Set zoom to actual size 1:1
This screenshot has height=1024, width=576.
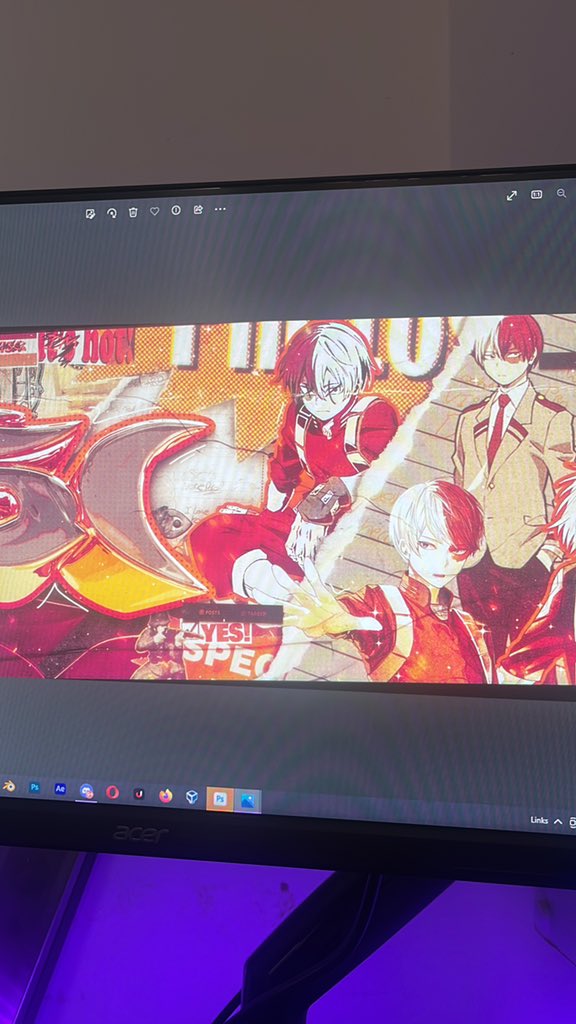coord(536,194)
